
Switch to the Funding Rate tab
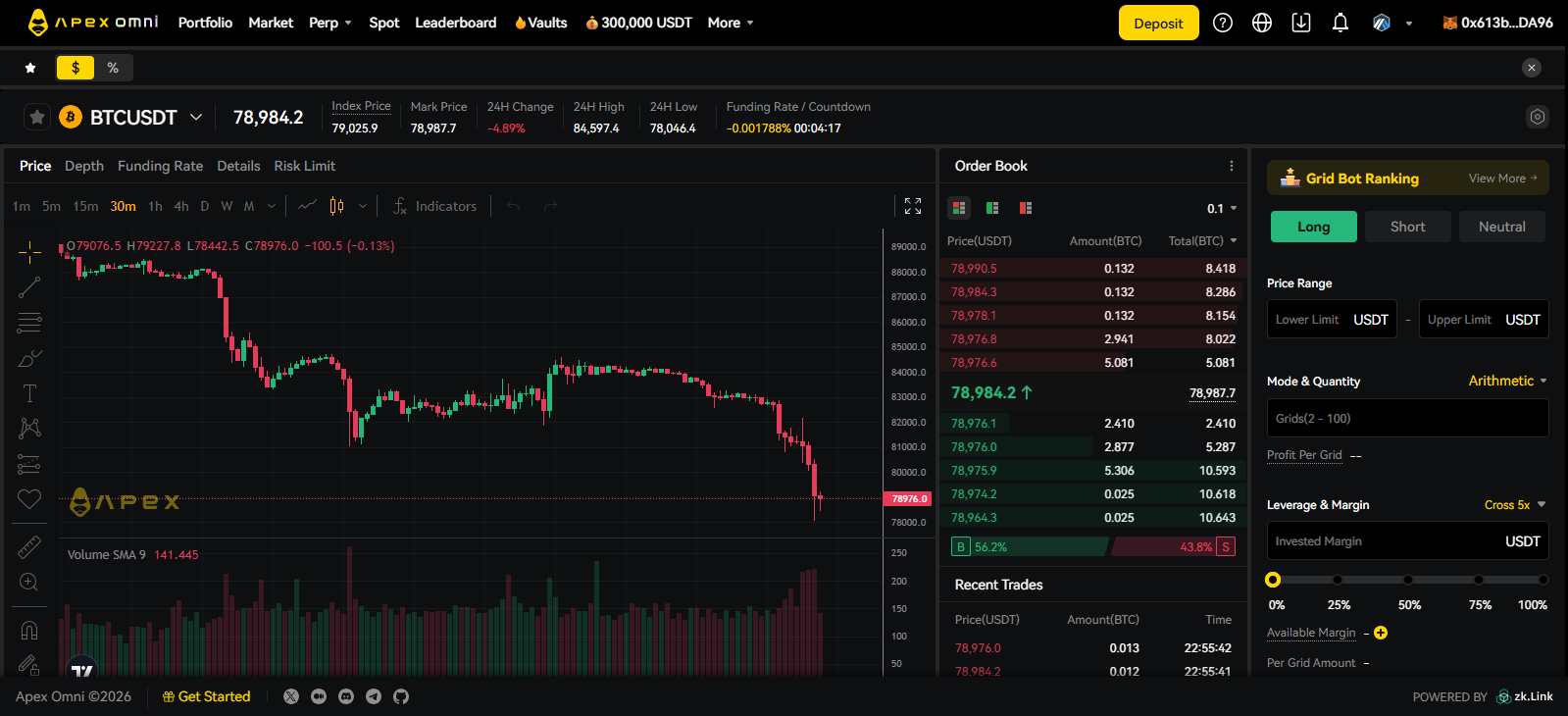pos(160,166)
